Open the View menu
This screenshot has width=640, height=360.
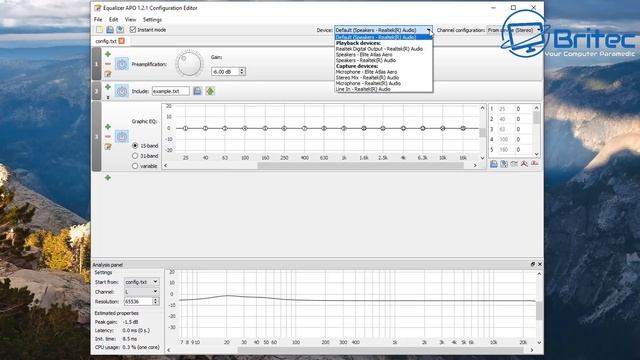pos(130,20)
